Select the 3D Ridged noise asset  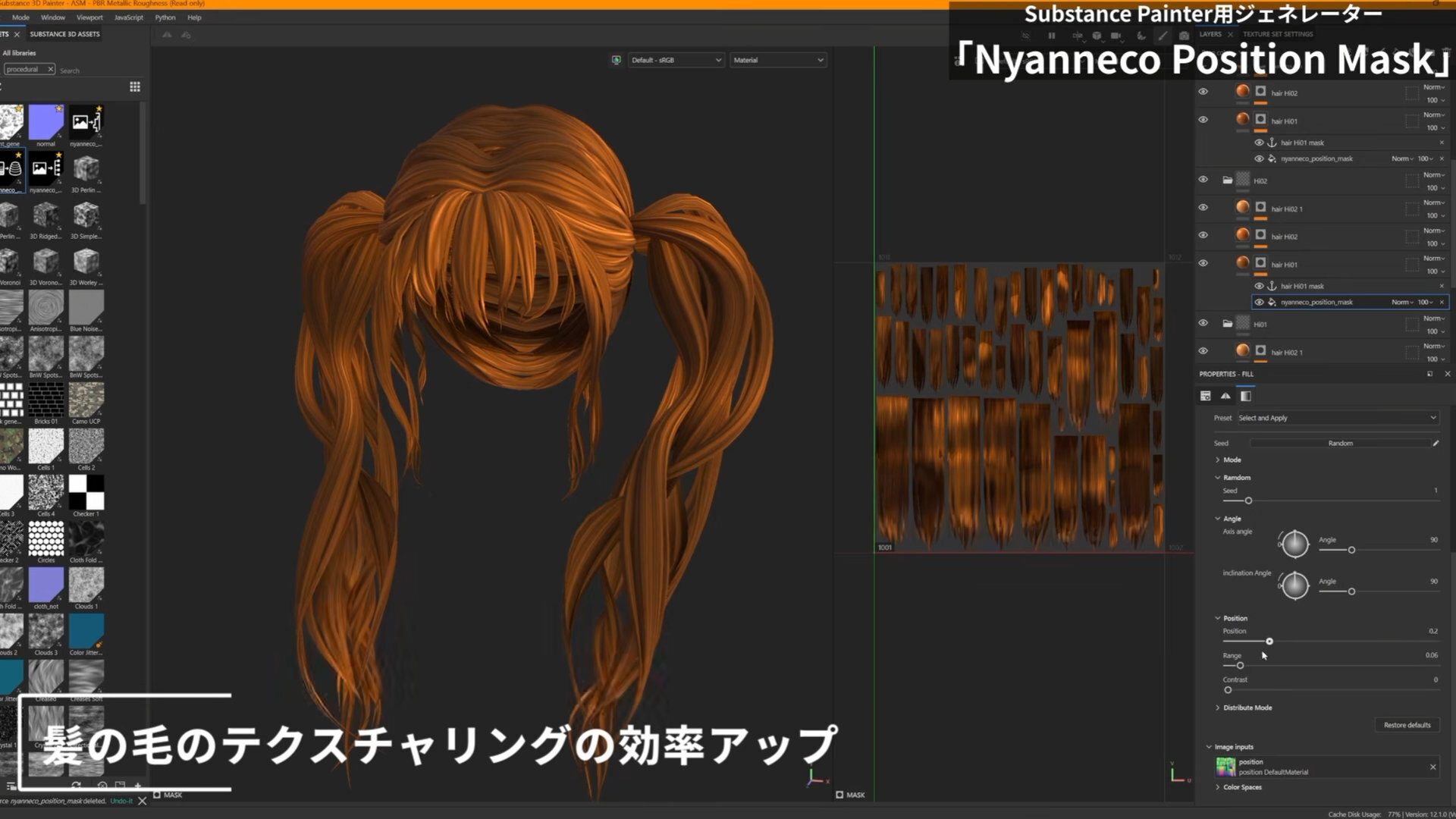point(46,215)
